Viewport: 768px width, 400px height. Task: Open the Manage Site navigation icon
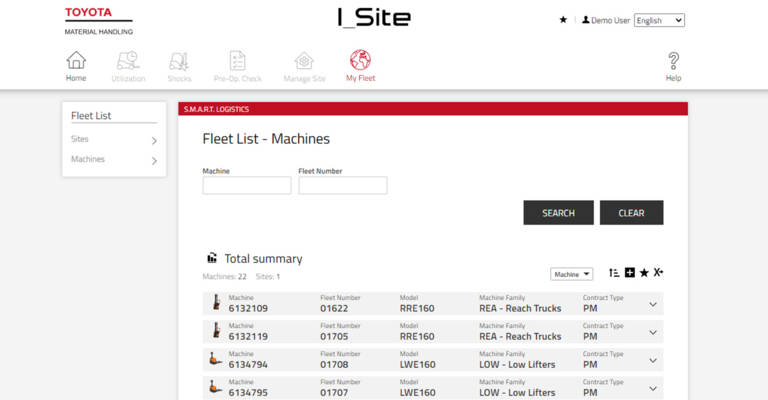304,61
